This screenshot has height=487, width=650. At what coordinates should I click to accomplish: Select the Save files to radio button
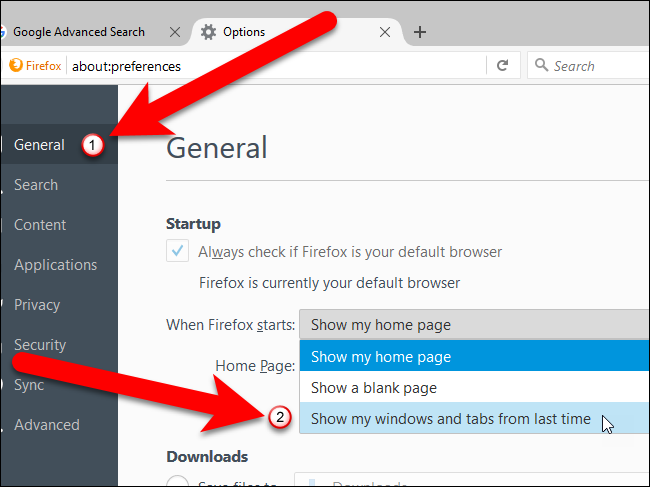click(x=177, y=482)
